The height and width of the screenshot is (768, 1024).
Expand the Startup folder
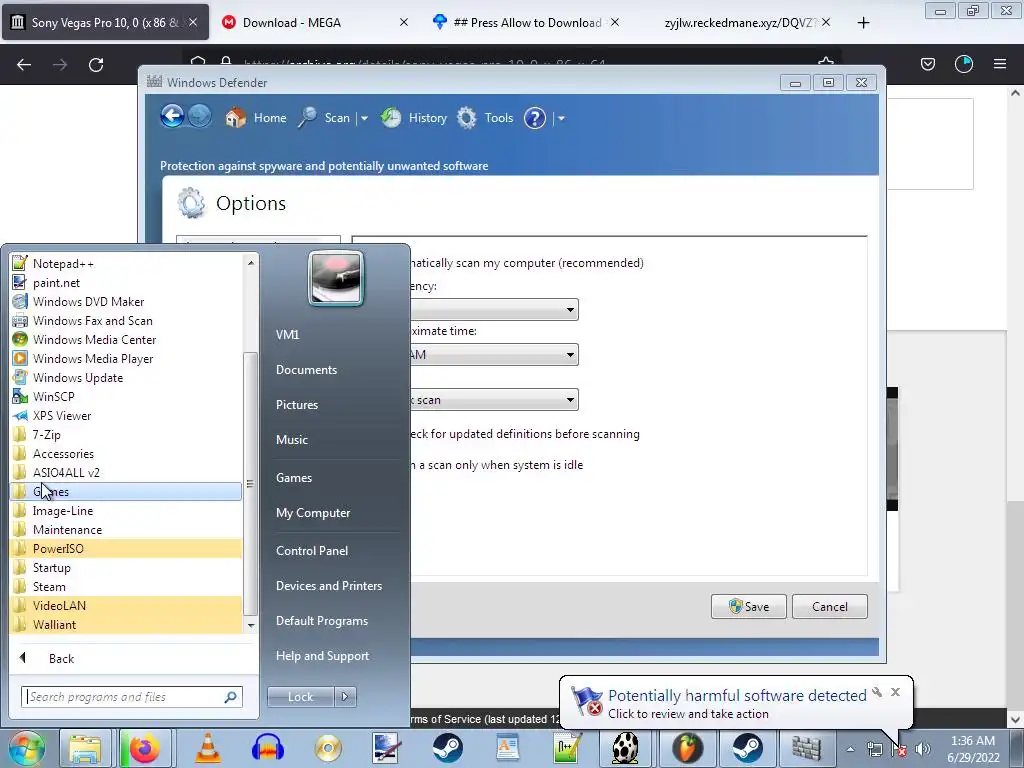point(126,568)
